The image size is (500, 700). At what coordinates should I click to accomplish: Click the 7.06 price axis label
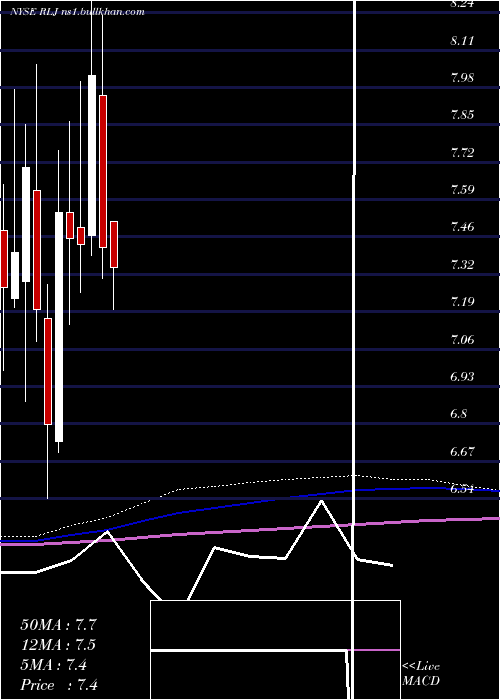[462, 340]
